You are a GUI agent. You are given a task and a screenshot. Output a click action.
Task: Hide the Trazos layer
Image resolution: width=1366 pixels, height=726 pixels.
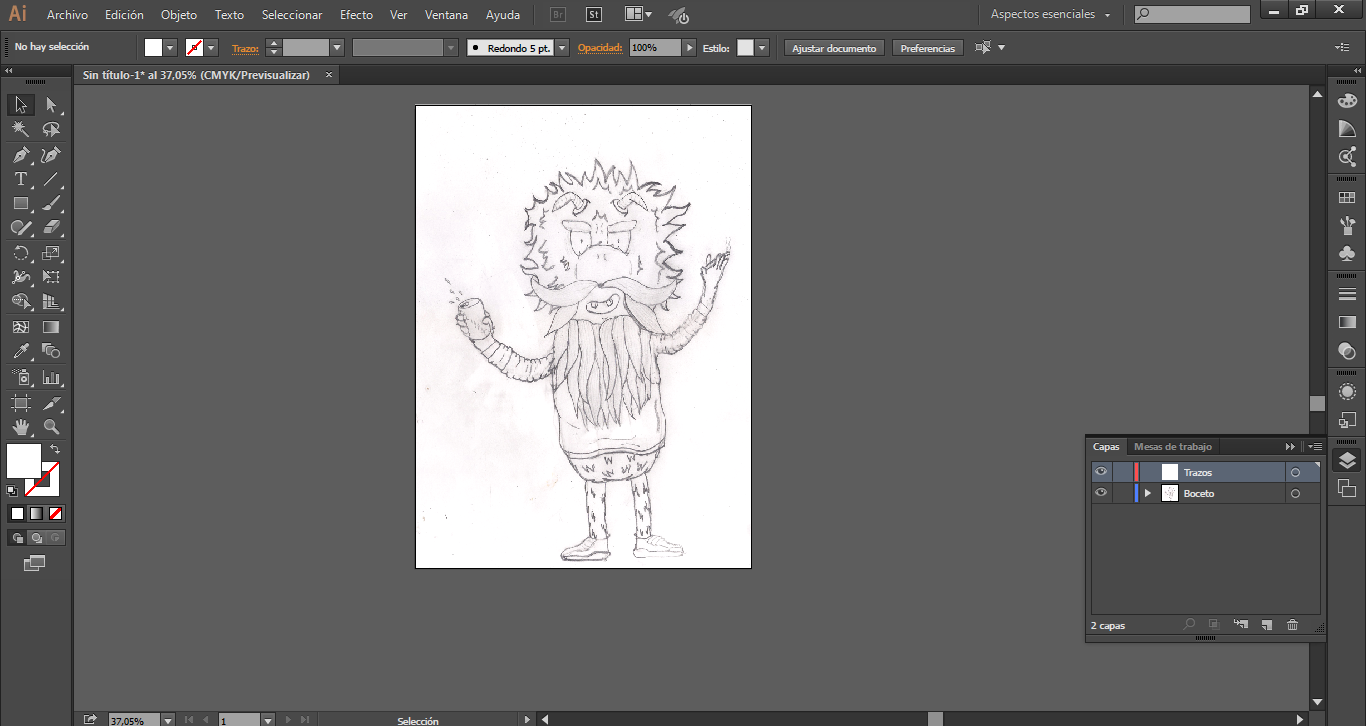click(1101, 472)
